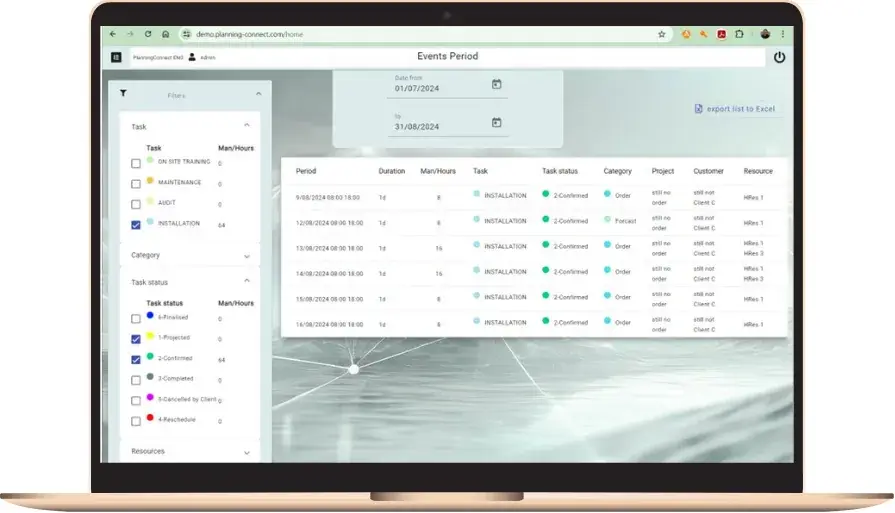Click the magenta 5-Cancelled by Client color dot

pos(150,397)
